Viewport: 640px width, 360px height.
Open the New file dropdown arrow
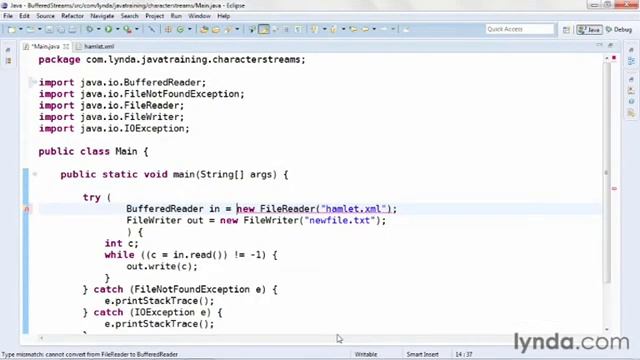point(20,29)
